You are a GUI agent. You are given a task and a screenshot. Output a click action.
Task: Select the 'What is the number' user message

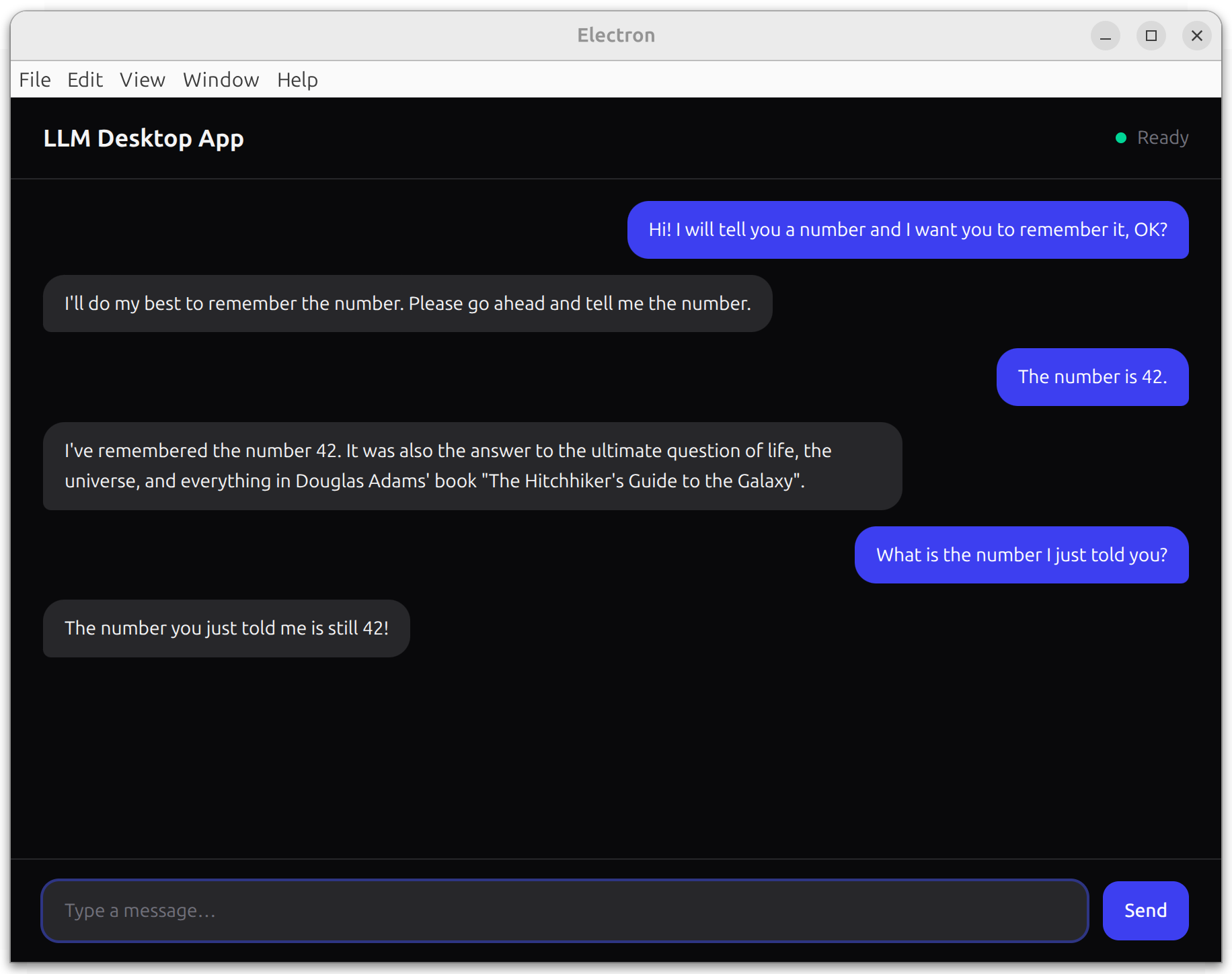(1021, 555)
